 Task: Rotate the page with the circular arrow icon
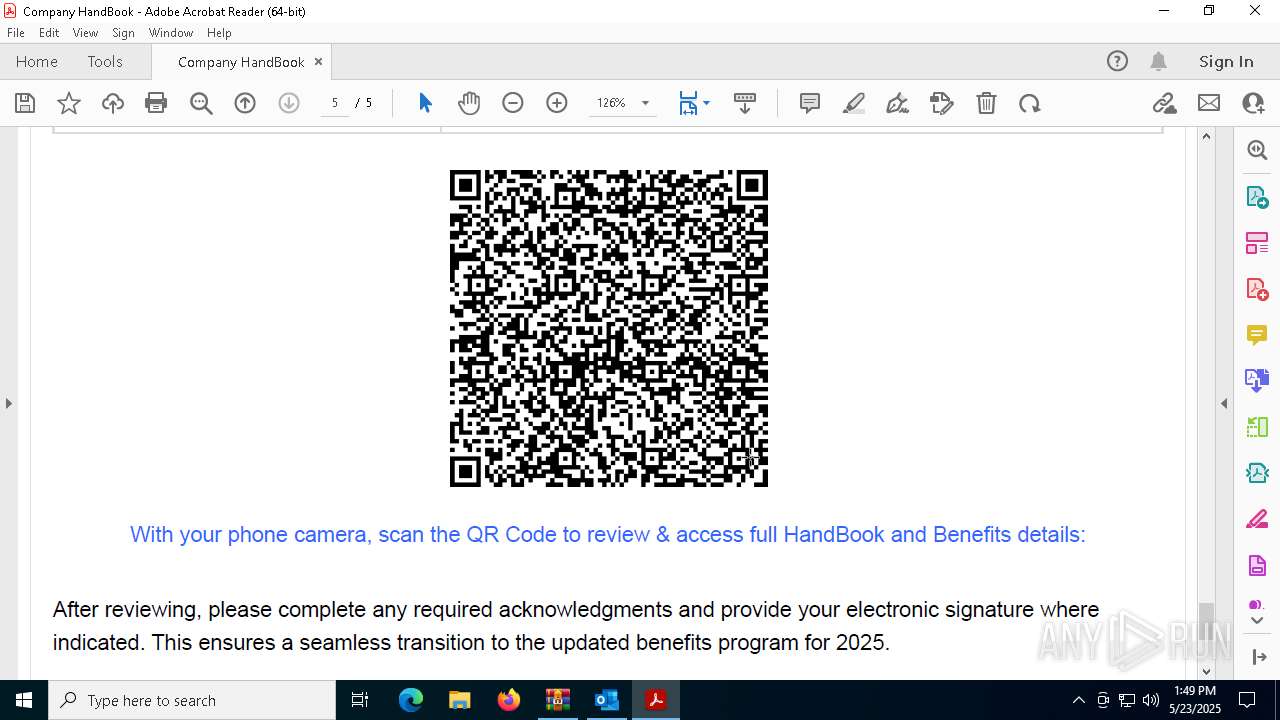pyautogui.click(x=1030, y=103)
